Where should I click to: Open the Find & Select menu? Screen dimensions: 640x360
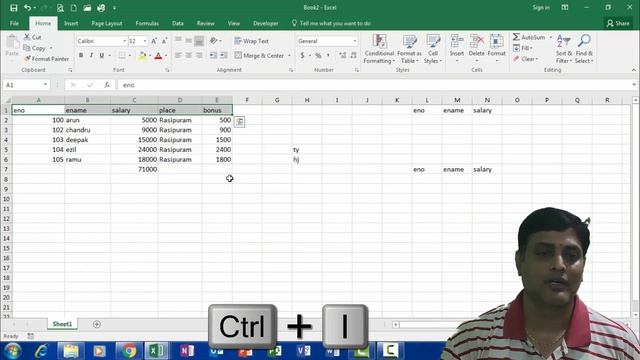584,49
